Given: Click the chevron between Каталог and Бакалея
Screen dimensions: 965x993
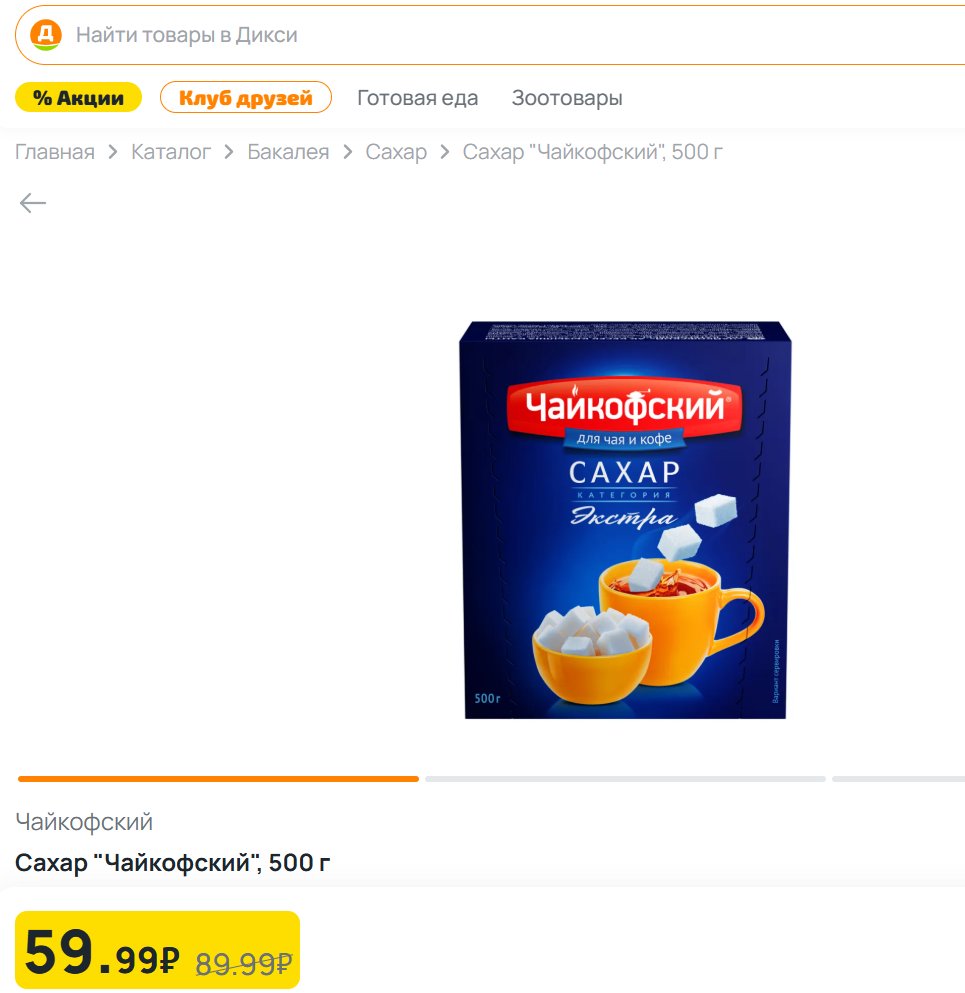Looking at the screenshot, I should [229, 152].
